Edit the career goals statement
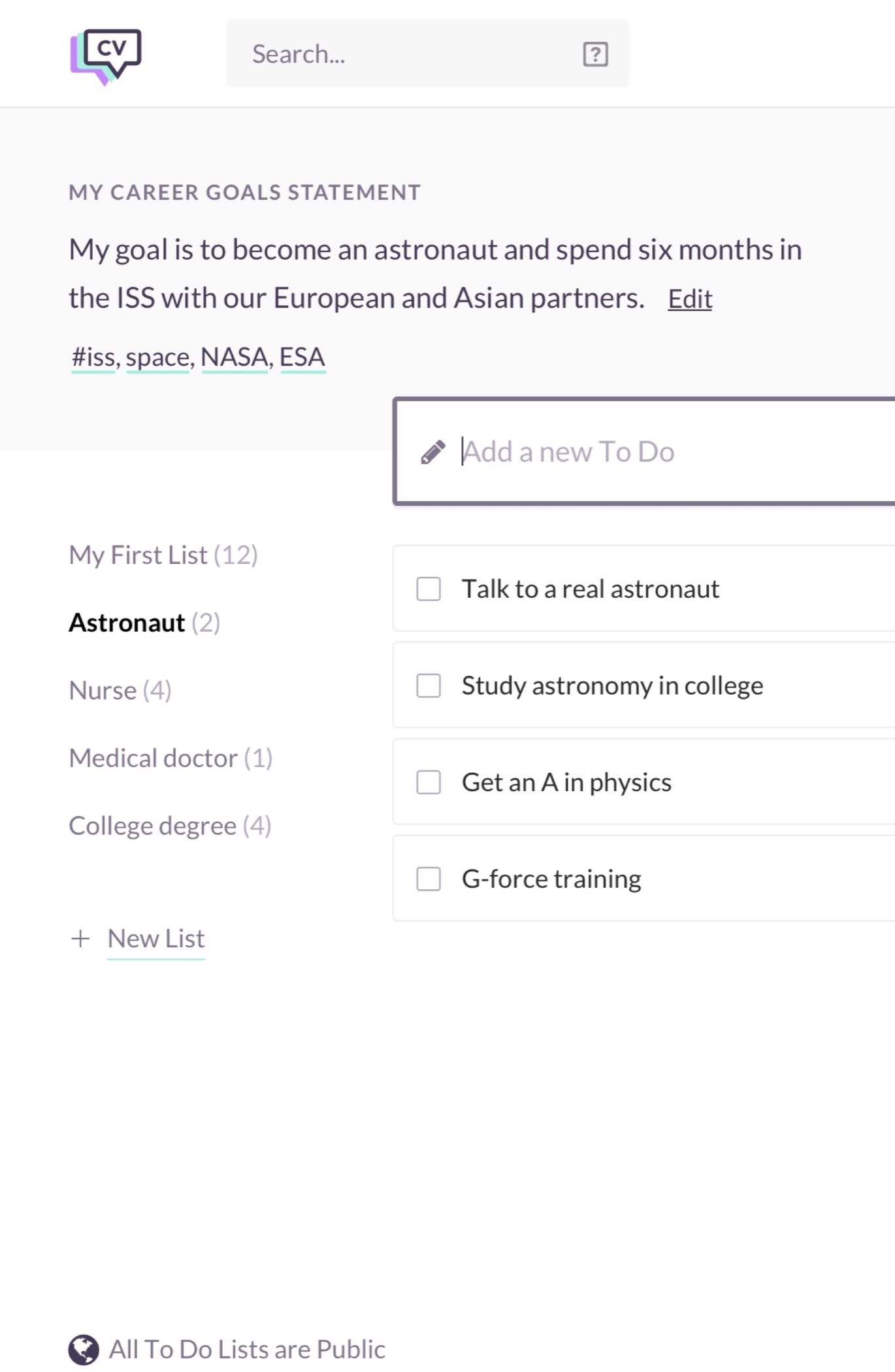This screenshot has height=1372, width=895. point(689,299)
